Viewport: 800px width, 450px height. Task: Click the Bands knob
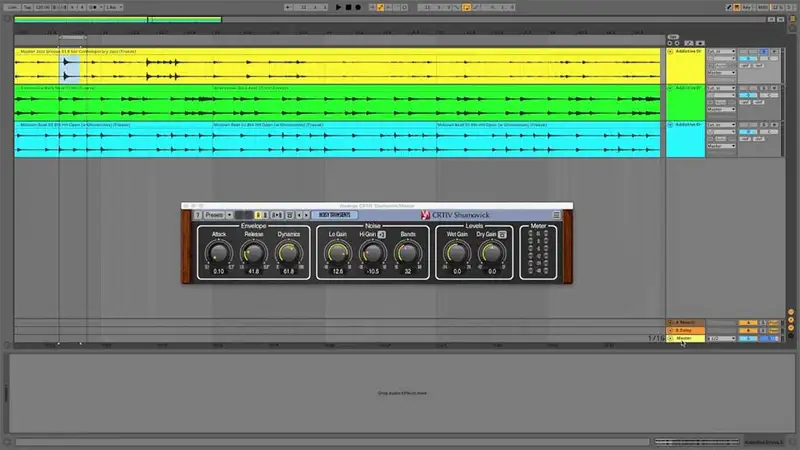408,253
